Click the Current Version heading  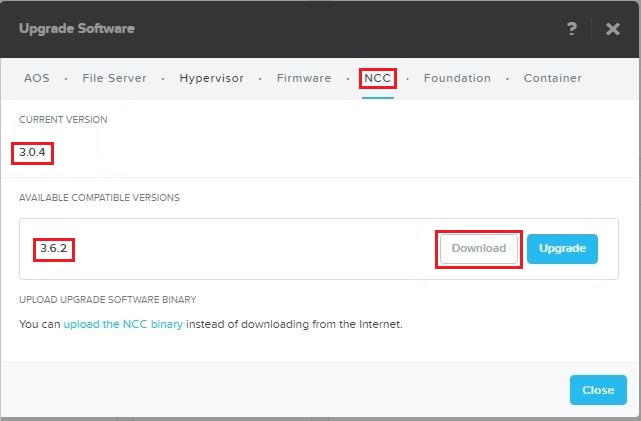point(63,120)
